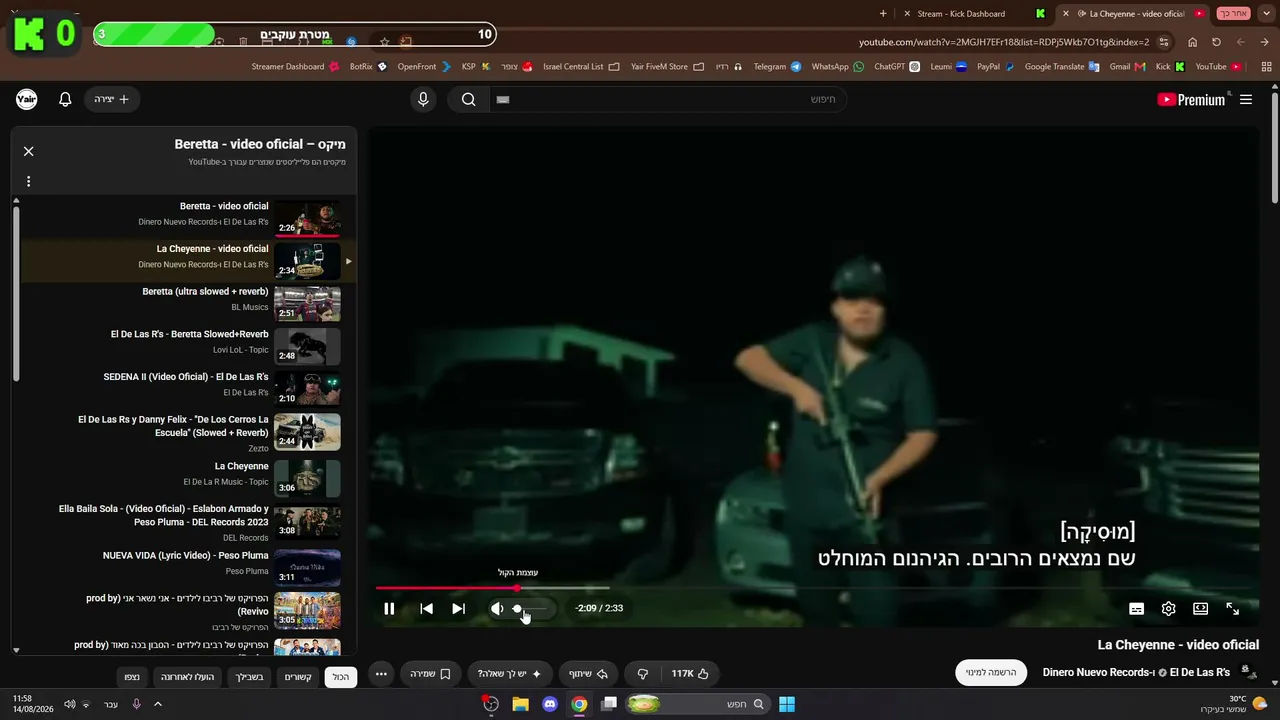Select the הכול filter chip

tap(341, 677)
